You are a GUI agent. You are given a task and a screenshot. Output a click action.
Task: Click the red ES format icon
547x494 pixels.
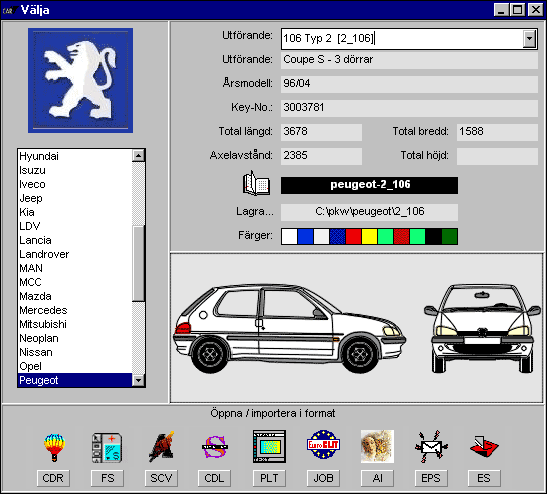point(484,446)
